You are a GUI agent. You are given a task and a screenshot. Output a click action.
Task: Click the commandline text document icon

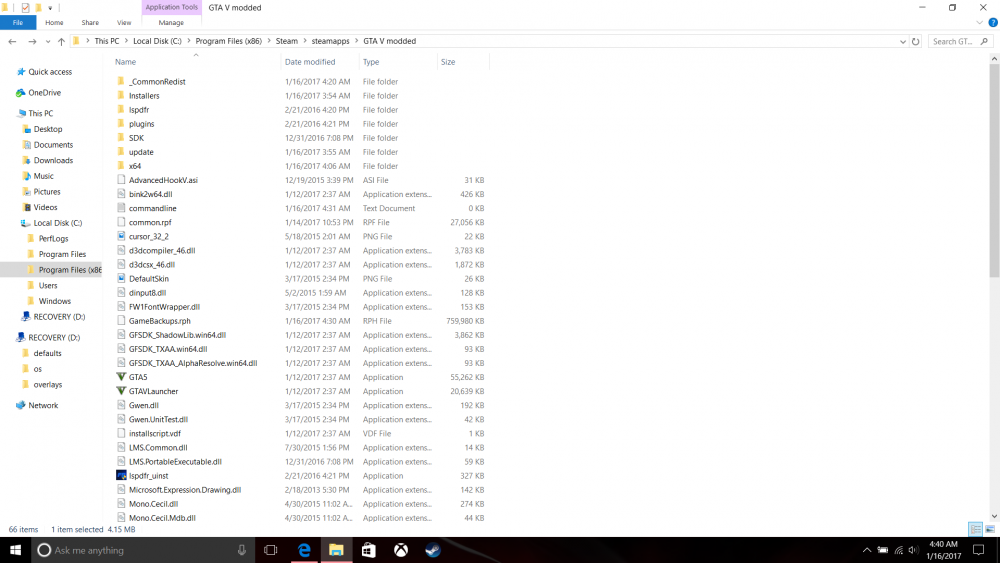[121, 208]
